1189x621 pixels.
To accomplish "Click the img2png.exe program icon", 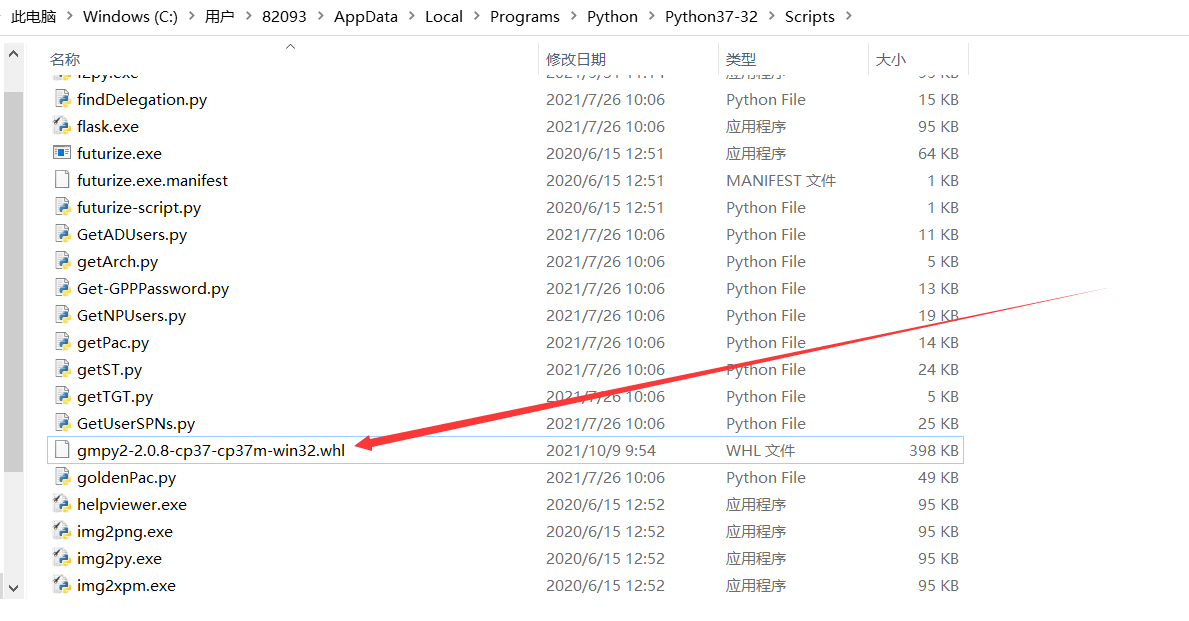I will [x=60, y=531].
